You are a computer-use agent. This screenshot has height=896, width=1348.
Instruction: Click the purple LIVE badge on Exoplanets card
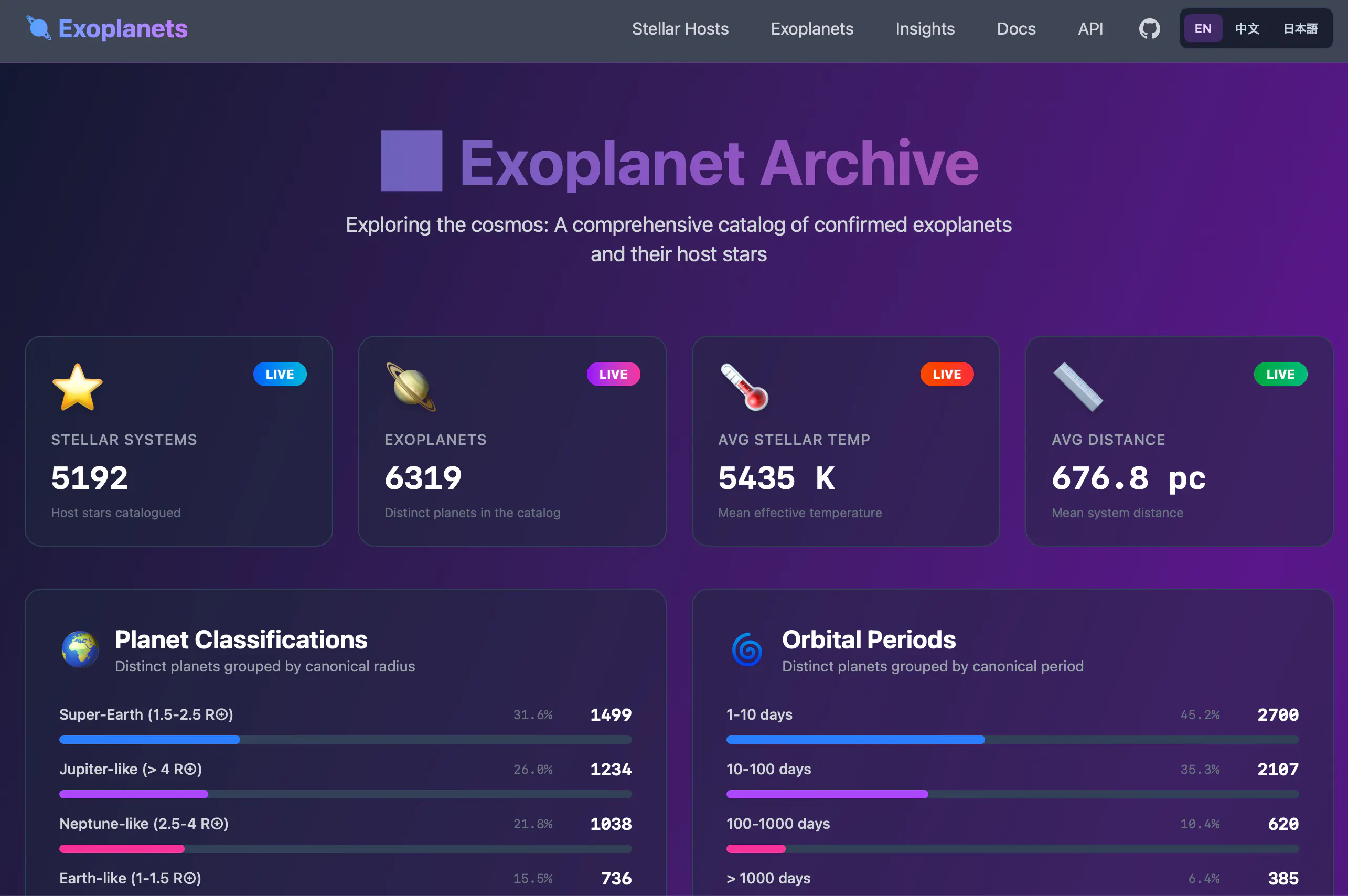(x=614, y=374)
